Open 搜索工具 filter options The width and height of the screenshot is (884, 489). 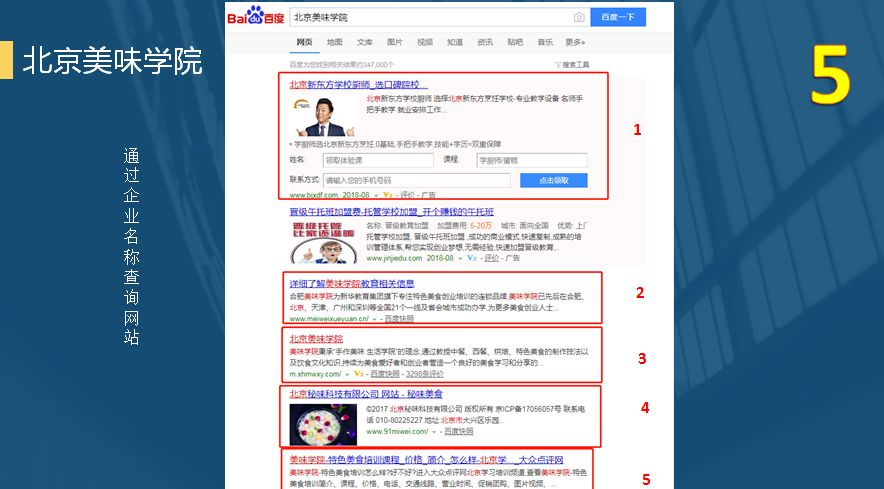[x=573, y=65]
